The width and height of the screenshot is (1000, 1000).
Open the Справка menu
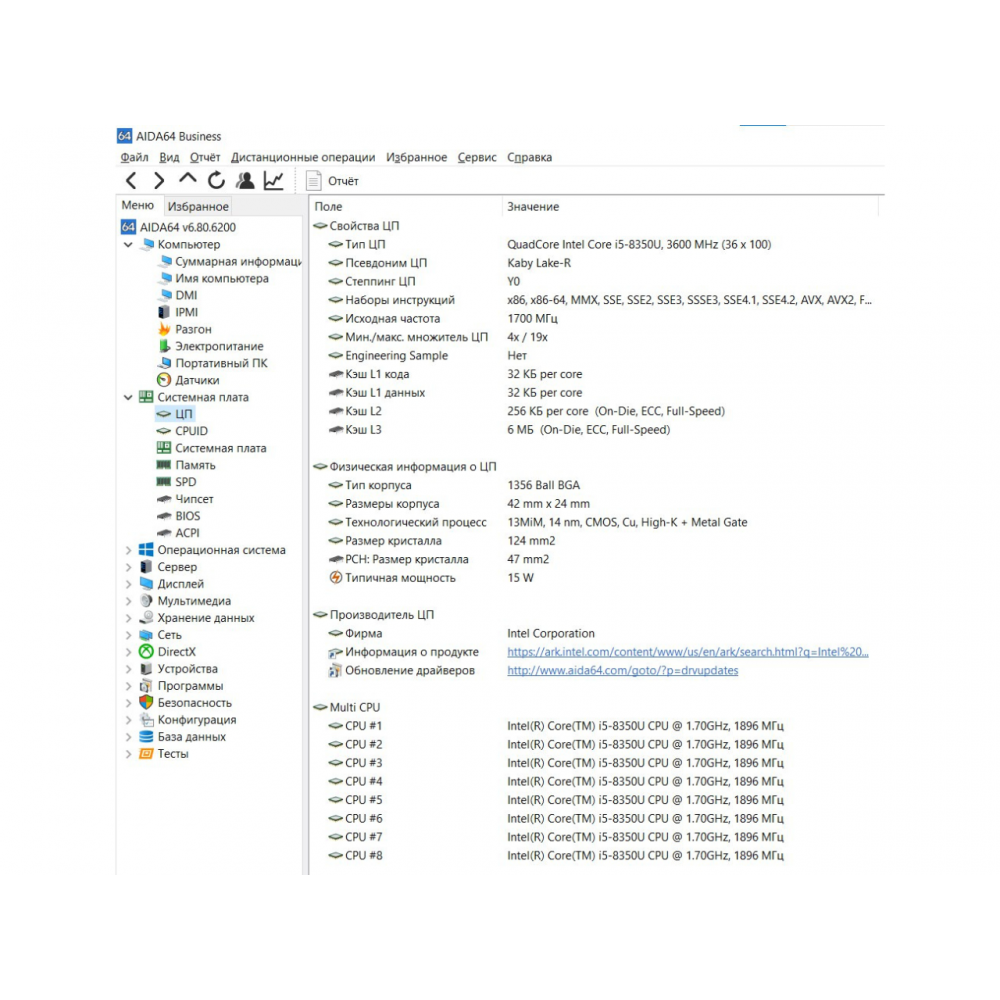[x=529, y=158]
